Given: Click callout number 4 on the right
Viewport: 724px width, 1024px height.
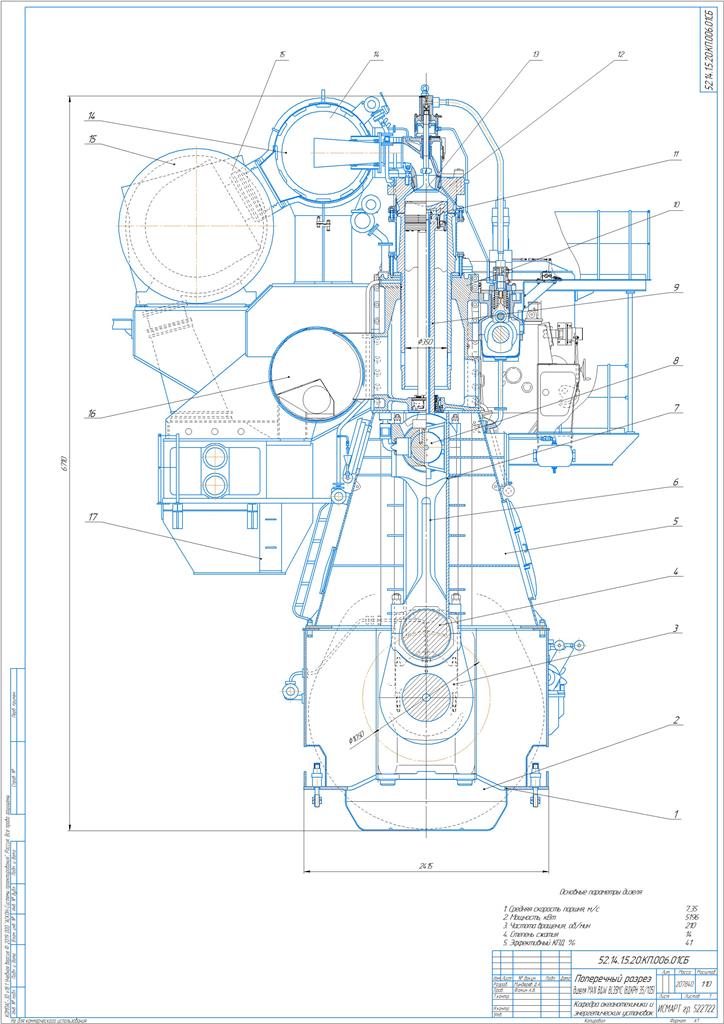Looking at the screenshot, I should pyautogui.click(x=677, y=572).
